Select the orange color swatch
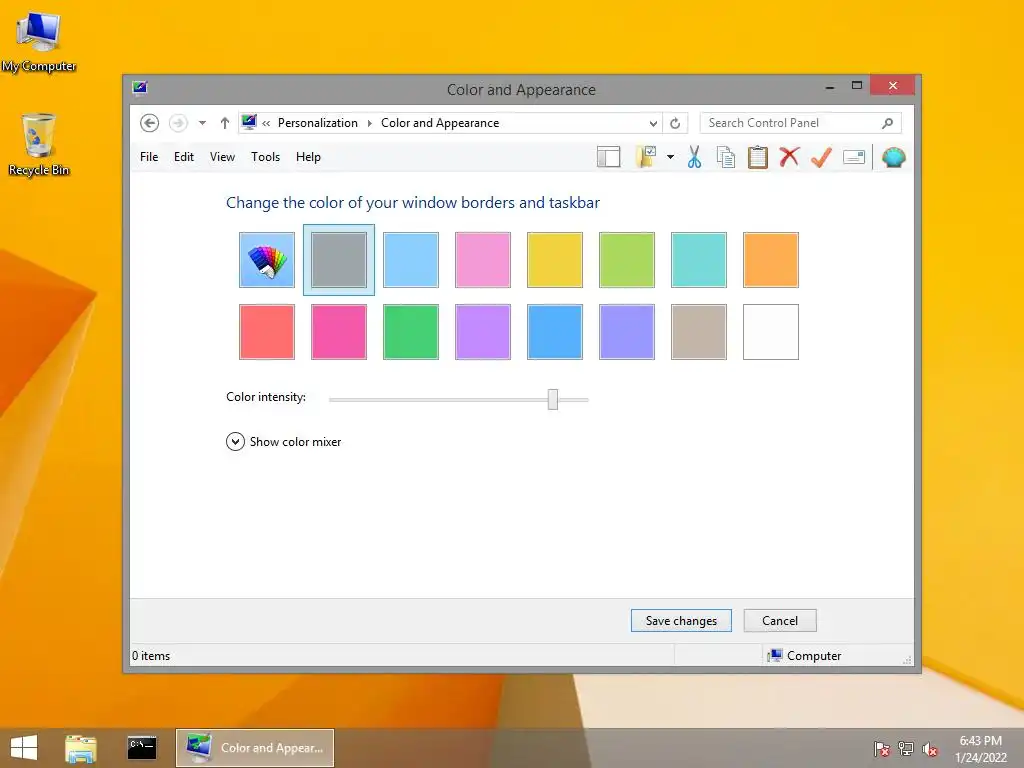Screen dimensions: 1024x768 pos(771,260)
